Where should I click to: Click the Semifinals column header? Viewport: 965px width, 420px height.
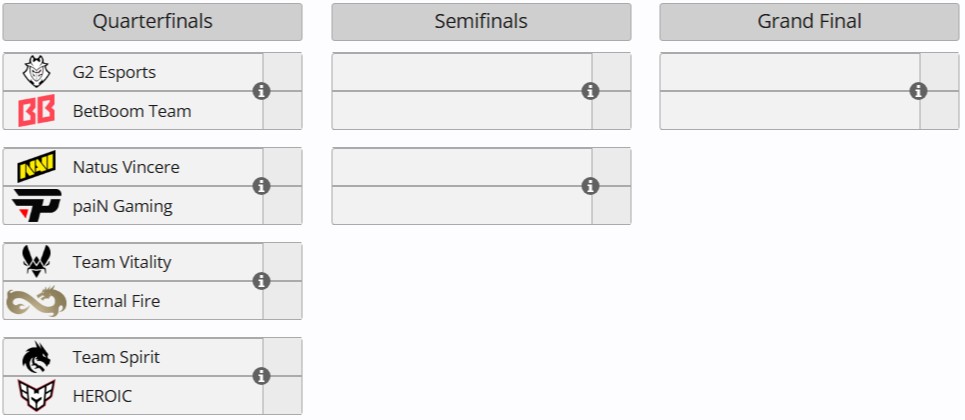coord(481,22)
